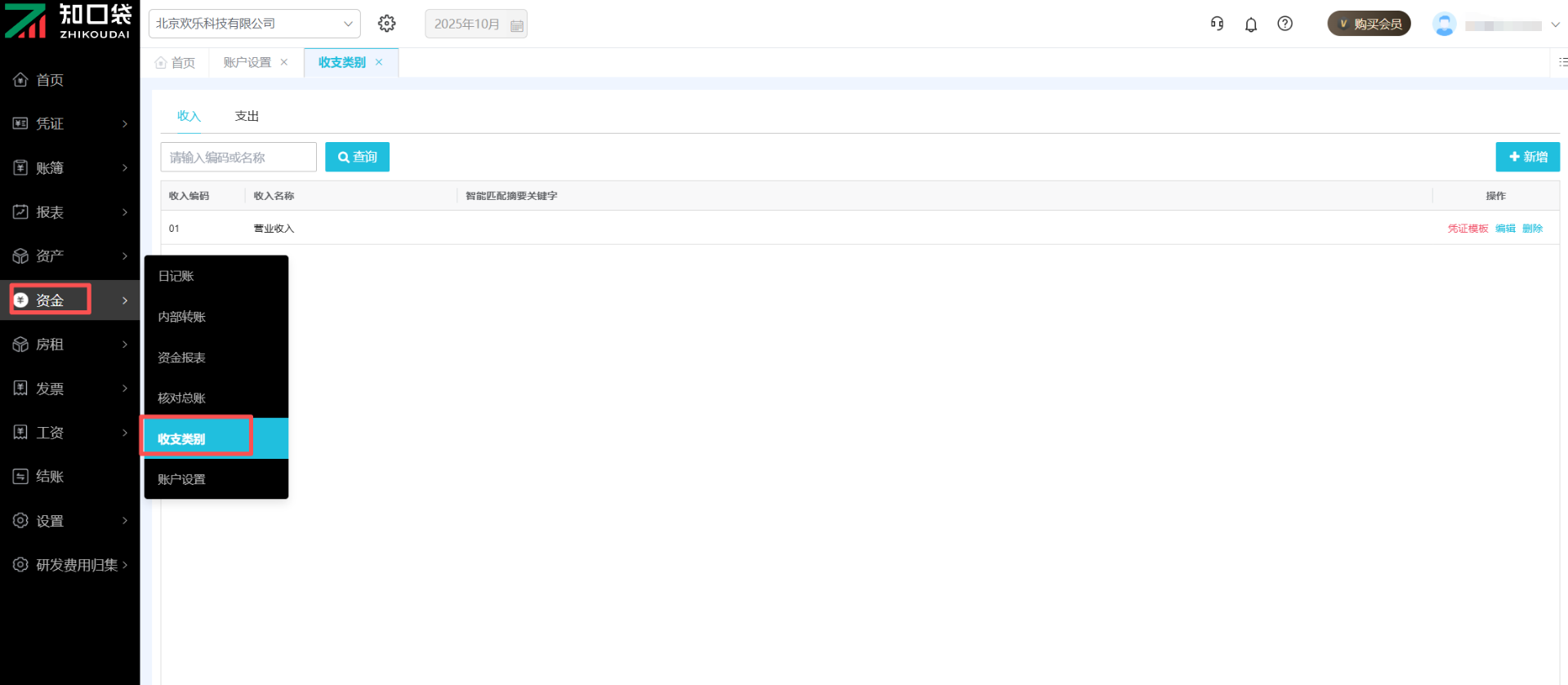Viewport: 1568px width, 685px height.
Task: Focus the code or name search field
Action: (x=238, y=157)
